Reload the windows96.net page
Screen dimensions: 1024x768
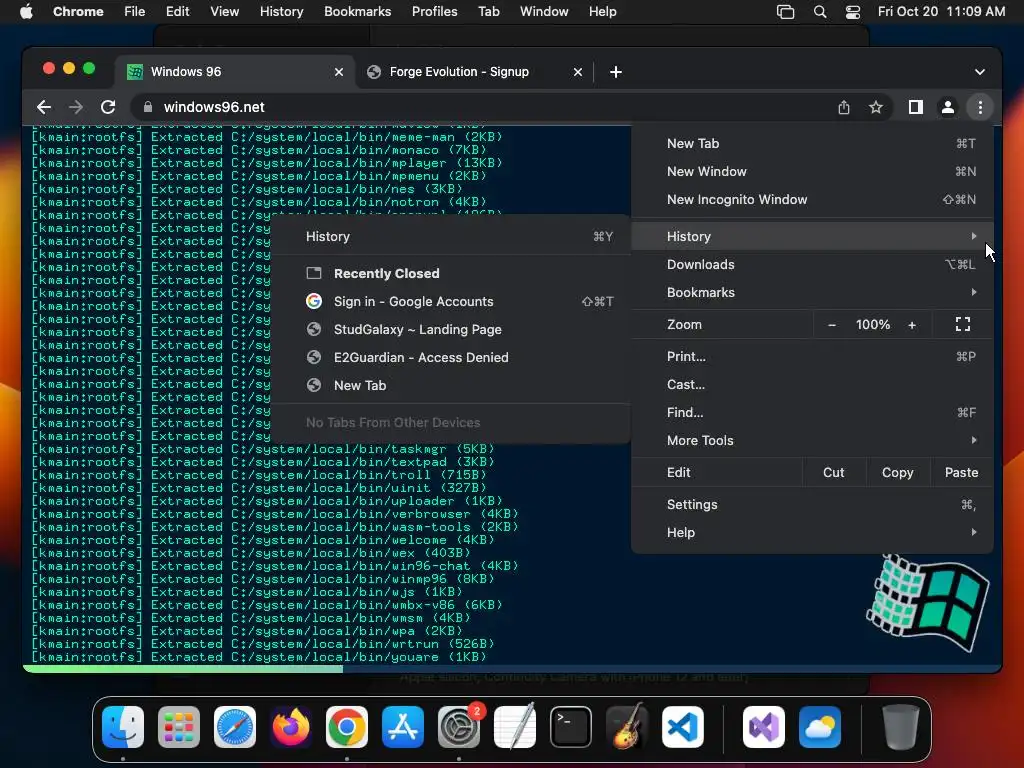click(x=108, y=107)
